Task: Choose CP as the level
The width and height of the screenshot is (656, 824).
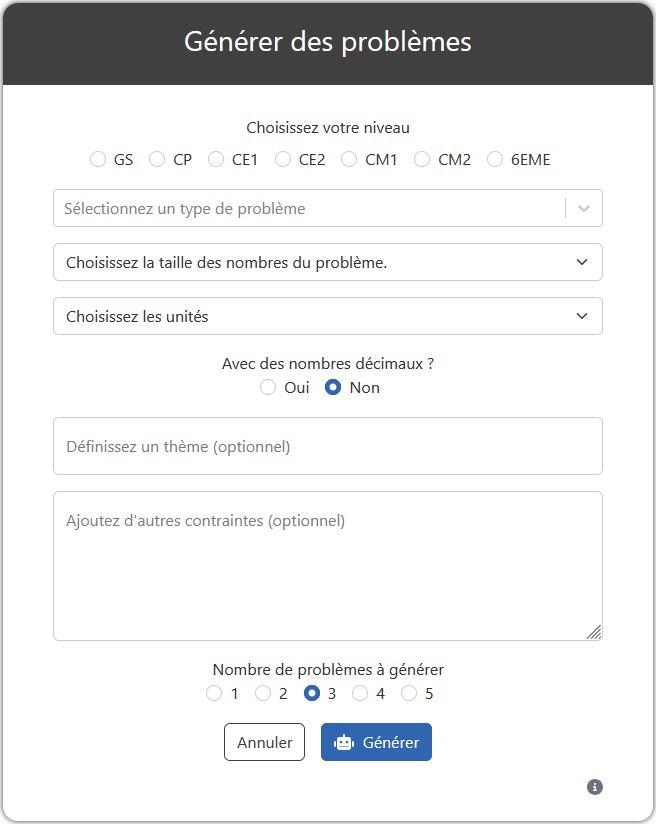Action: (x=157, y=159)
